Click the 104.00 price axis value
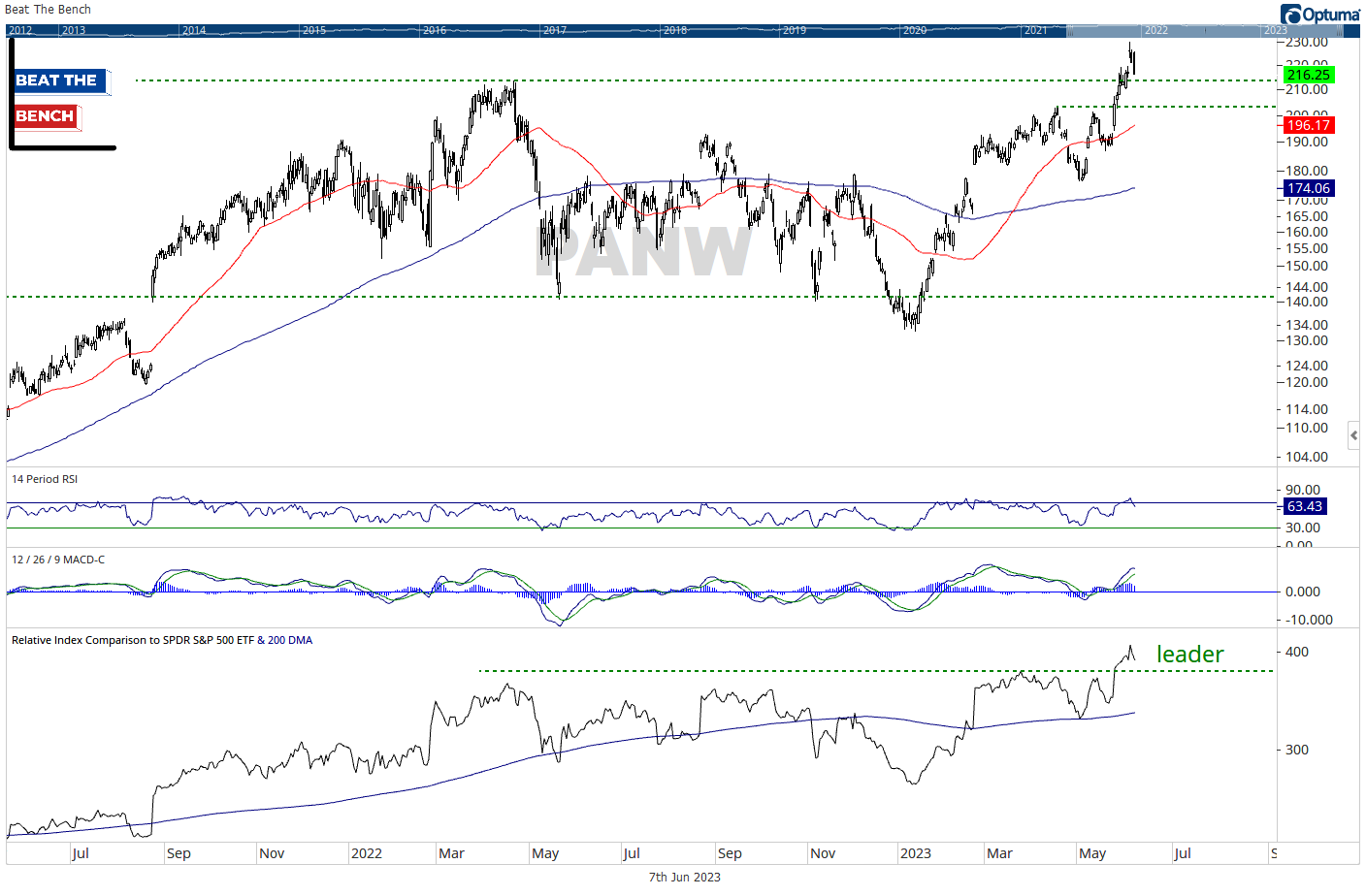This screenshot has width=1366, height=896. coord(1307,457)
